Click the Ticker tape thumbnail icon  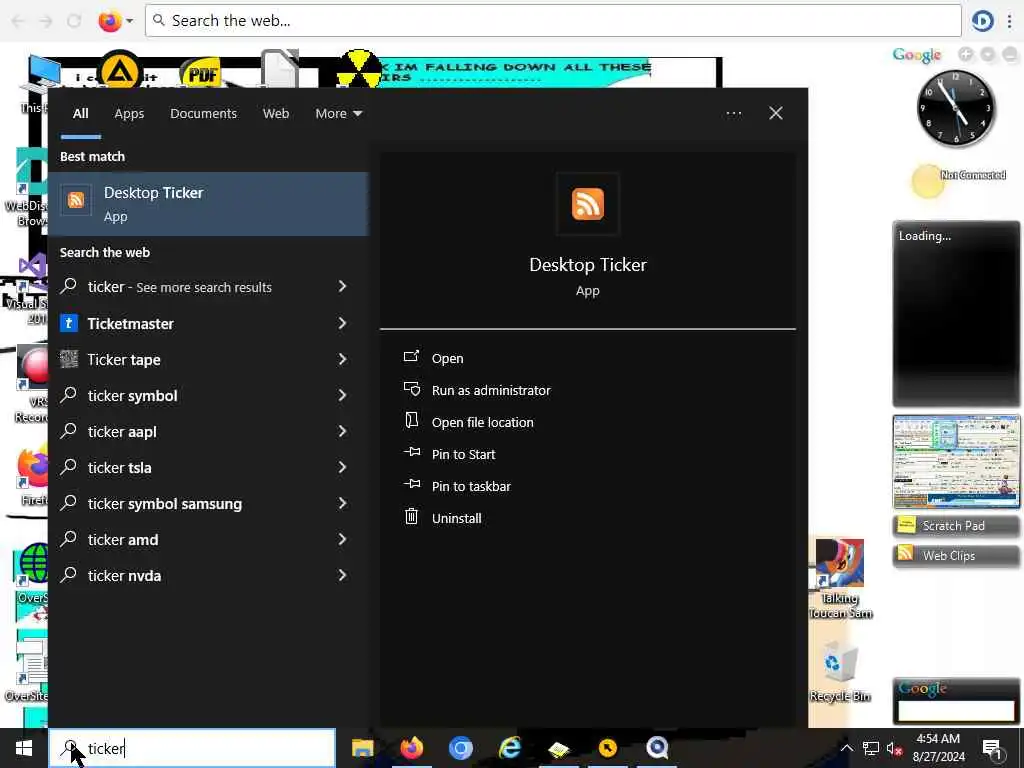pyautogui.click(x=69, y=359)
